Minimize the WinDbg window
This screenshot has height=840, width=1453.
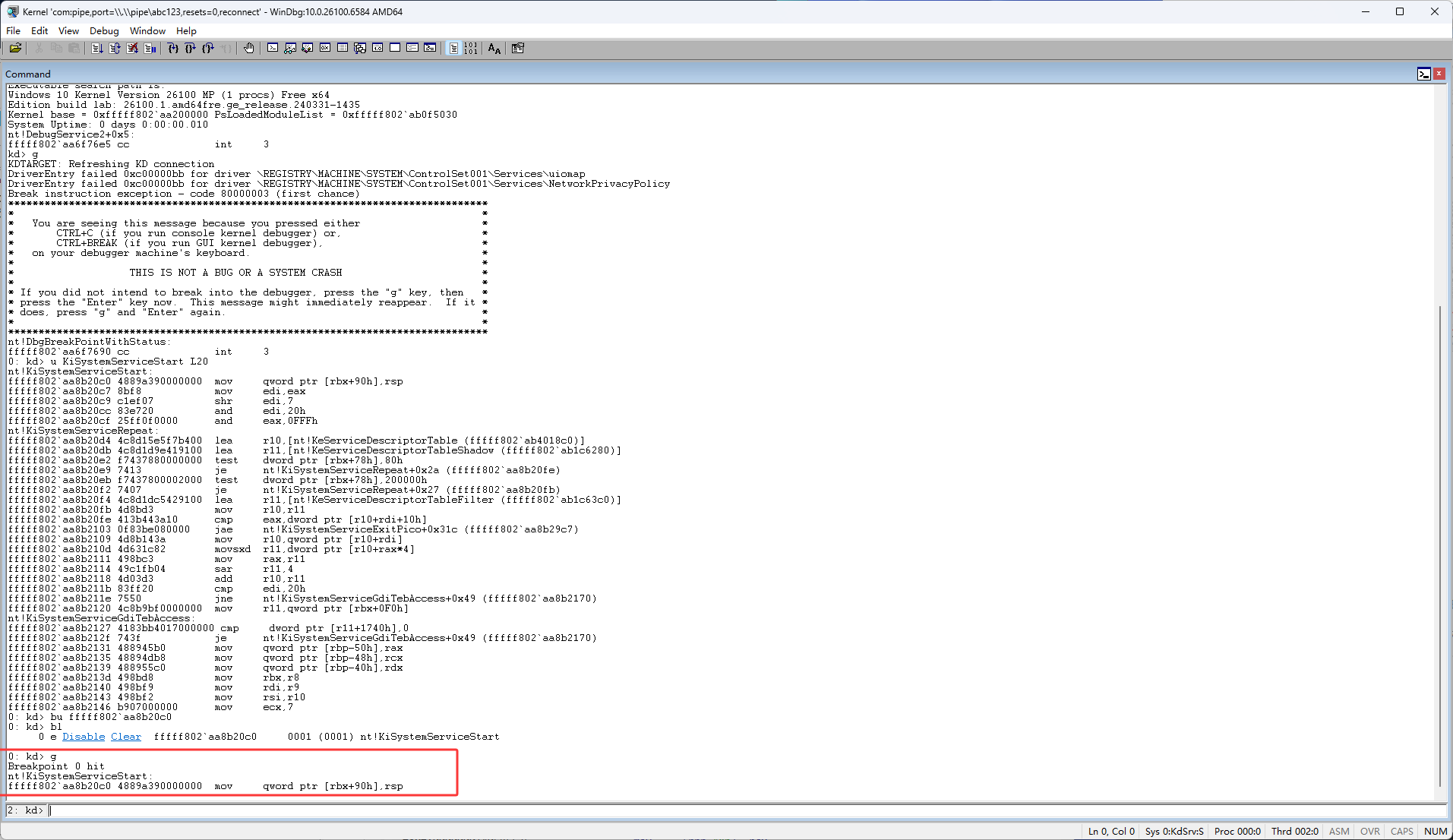[1366, 11]
